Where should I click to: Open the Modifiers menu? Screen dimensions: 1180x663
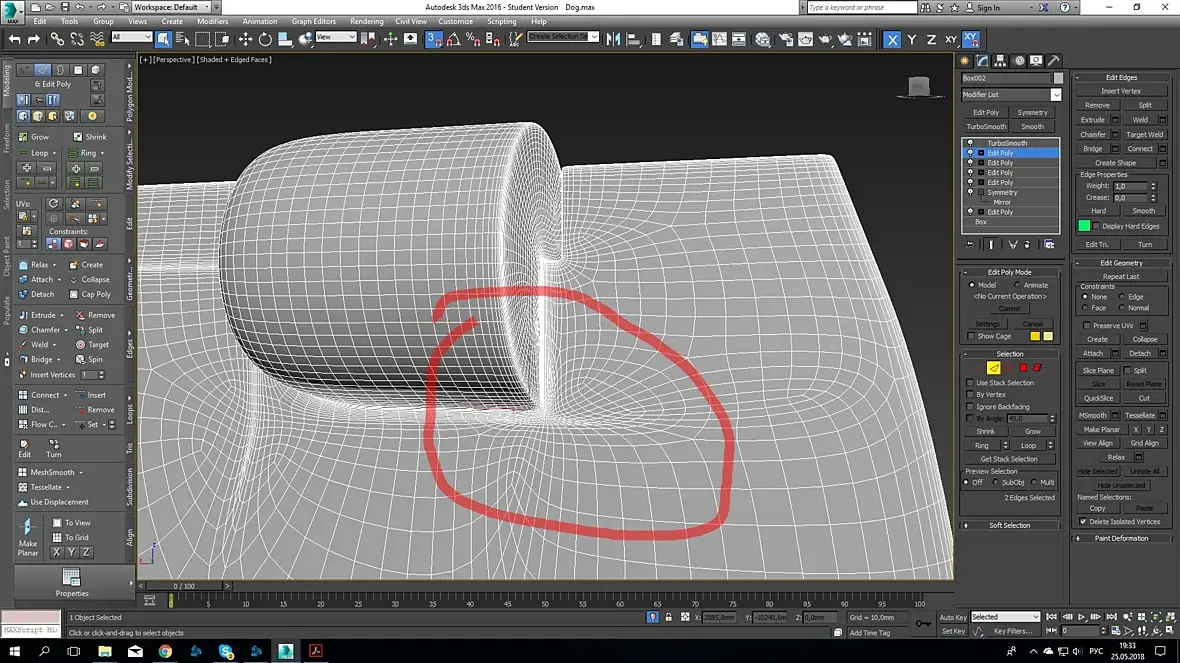212,21
